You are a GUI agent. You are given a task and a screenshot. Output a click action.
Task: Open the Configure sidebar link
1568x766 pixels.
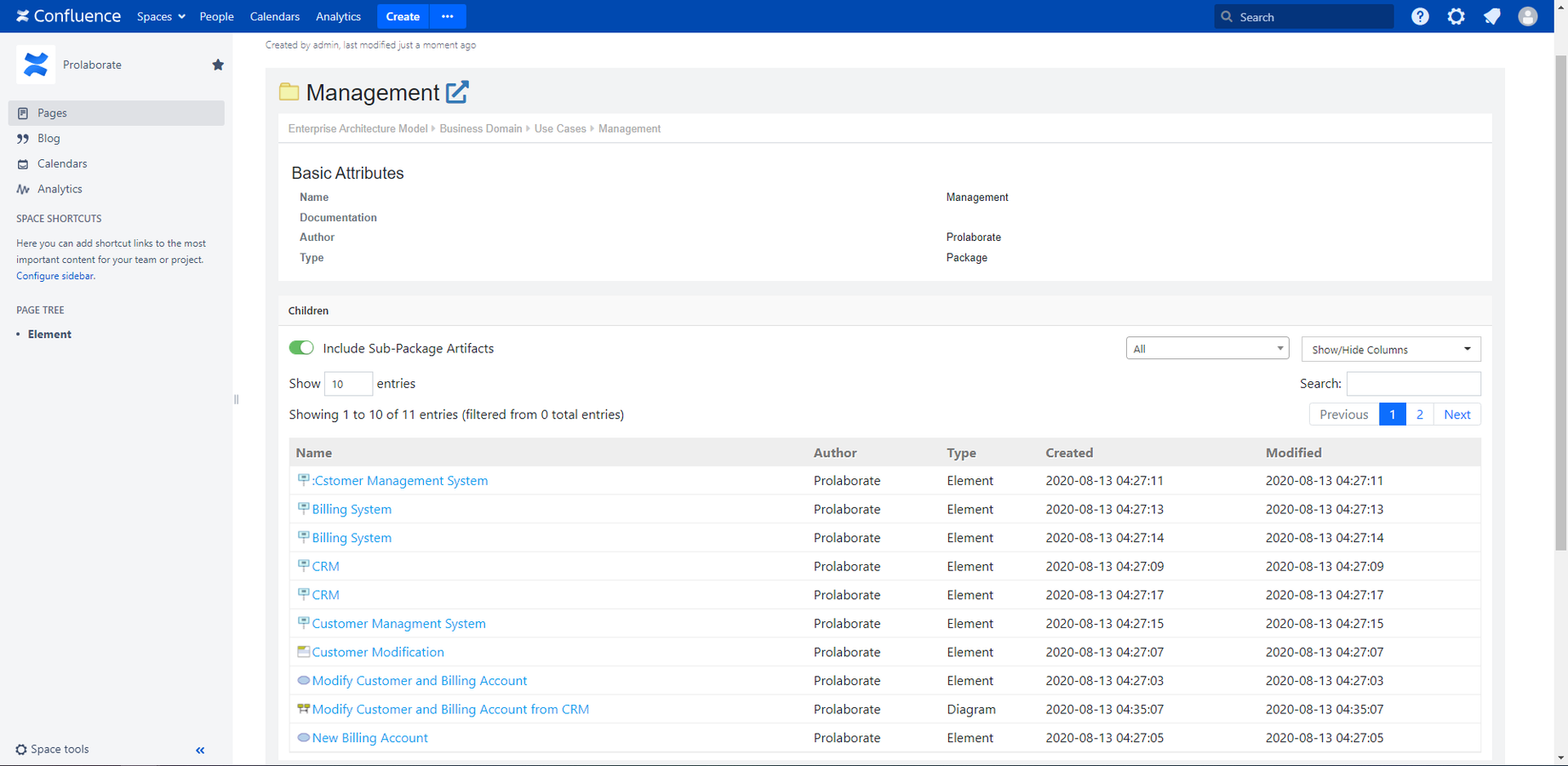pyautogui.click(x=54, y=276)
